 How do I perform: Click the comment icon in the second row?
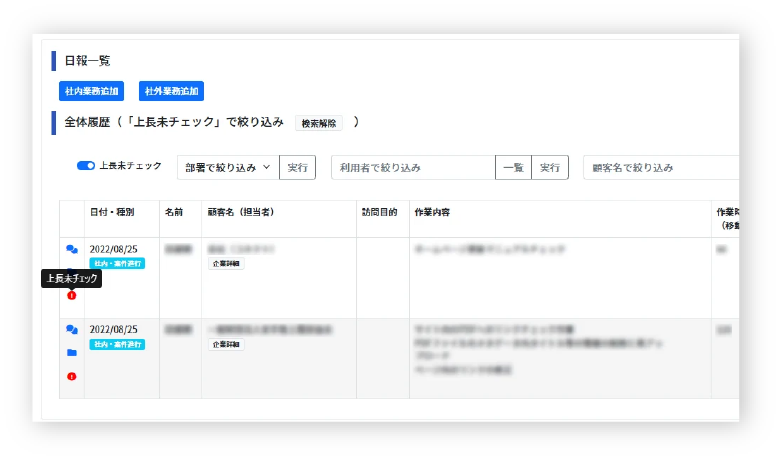[71, 329]
